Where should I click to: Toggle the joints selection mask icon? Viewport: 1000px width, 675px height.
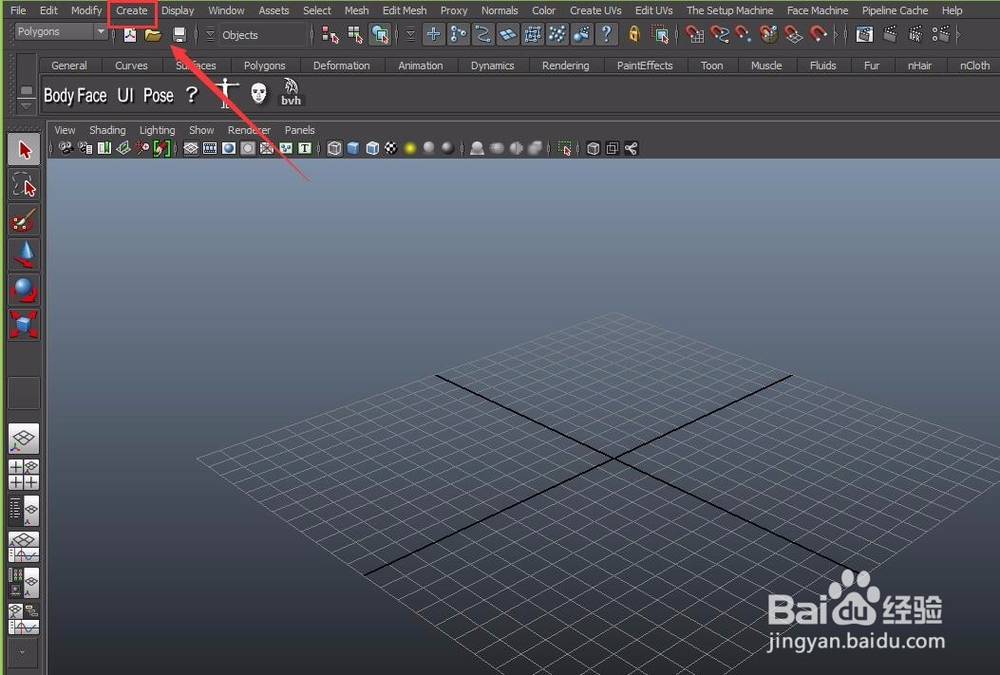(459, 34)
